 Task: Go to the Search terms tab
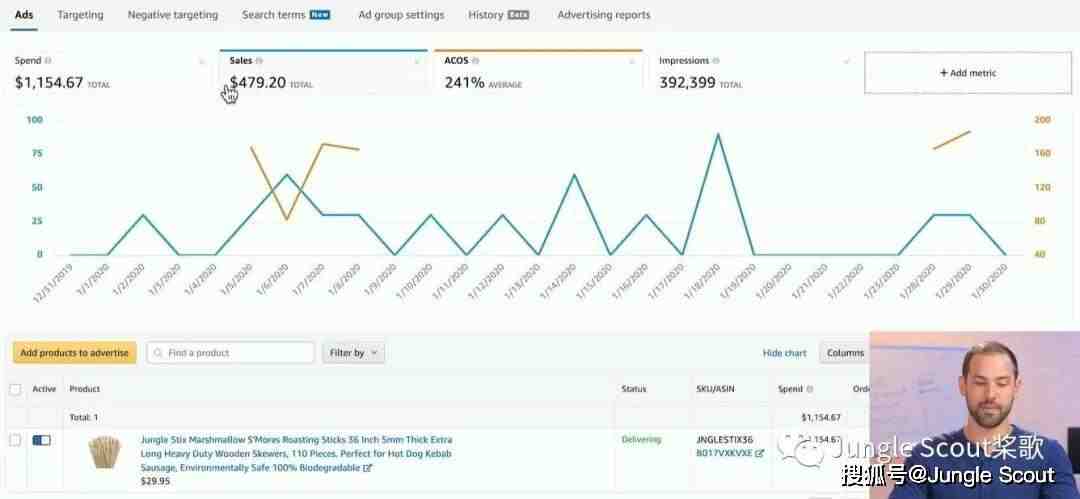pyautogui.click(x=286, y=14)
